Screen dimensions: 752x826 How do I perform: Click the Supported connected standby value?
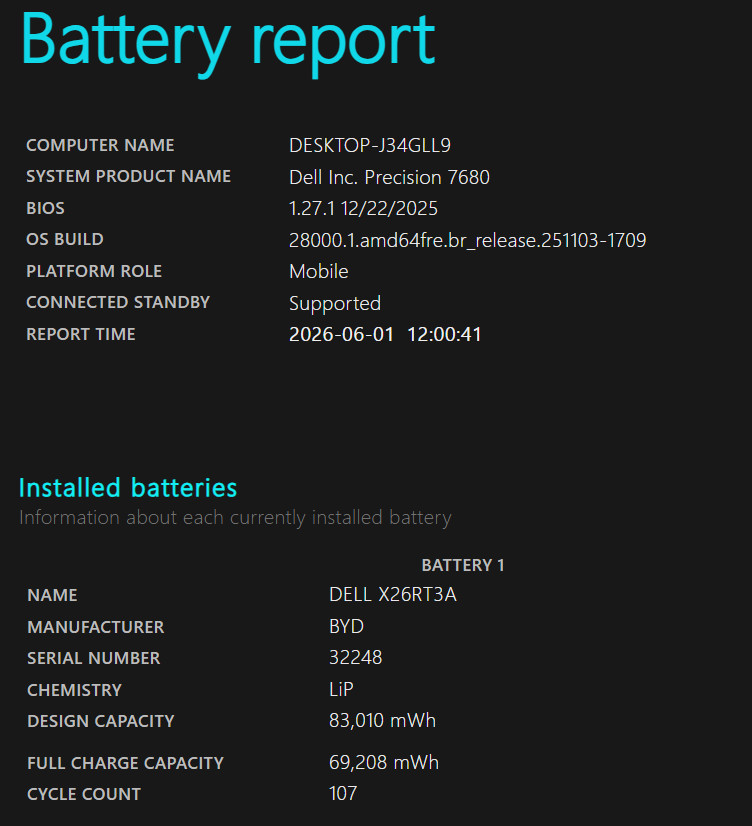tap(335, 304)
